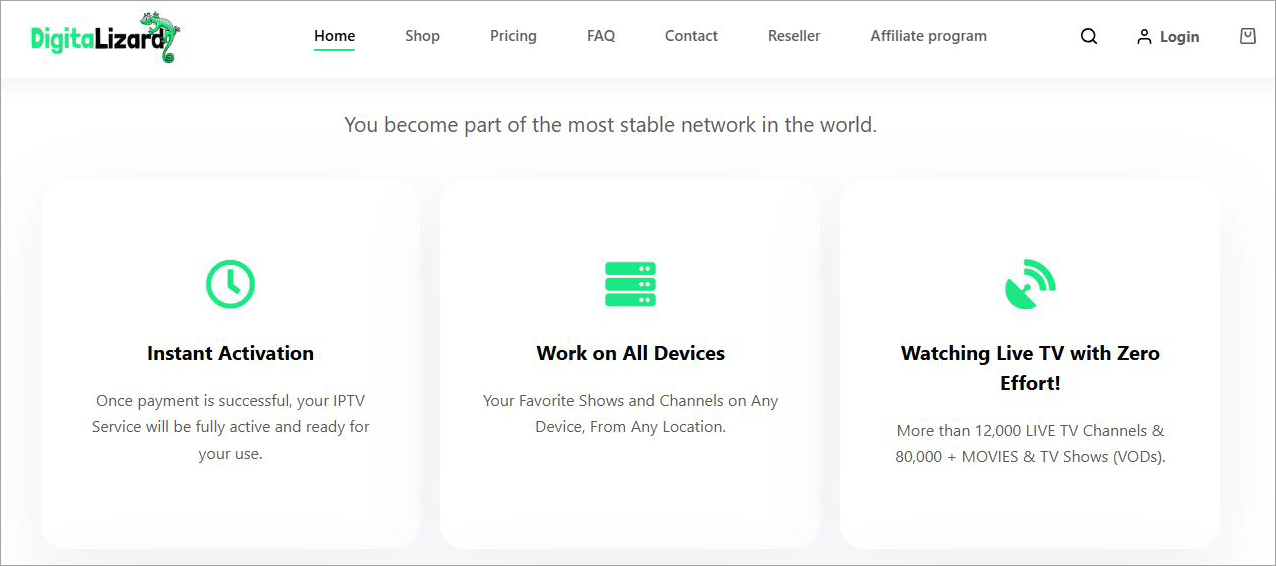Open the FAQ menu item
Image resolution: width=1276 pixels, height=566 pixels.
[x=601, y=36]
